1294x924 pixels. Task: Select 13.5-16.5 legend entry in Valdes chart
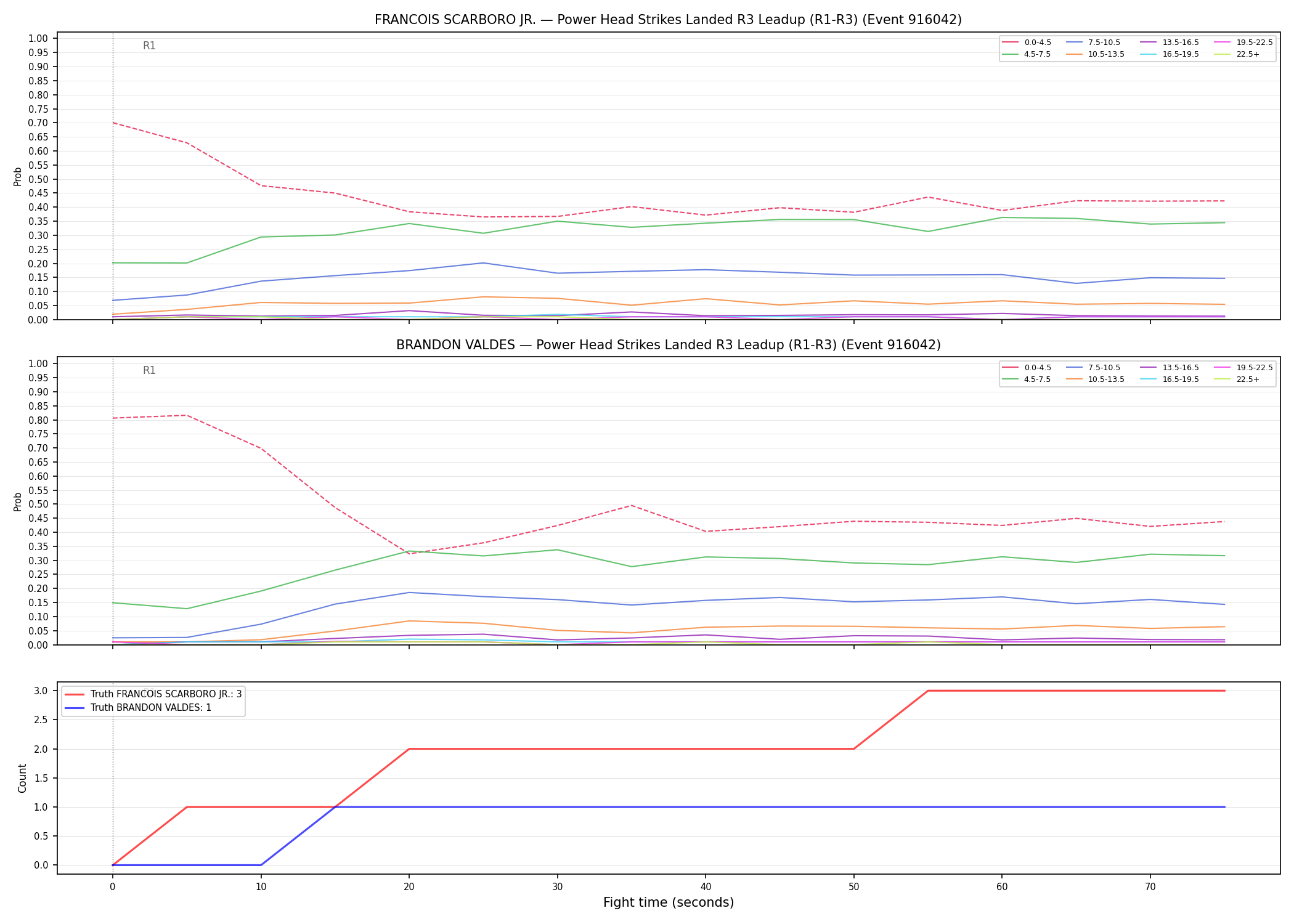point(1170,368)
